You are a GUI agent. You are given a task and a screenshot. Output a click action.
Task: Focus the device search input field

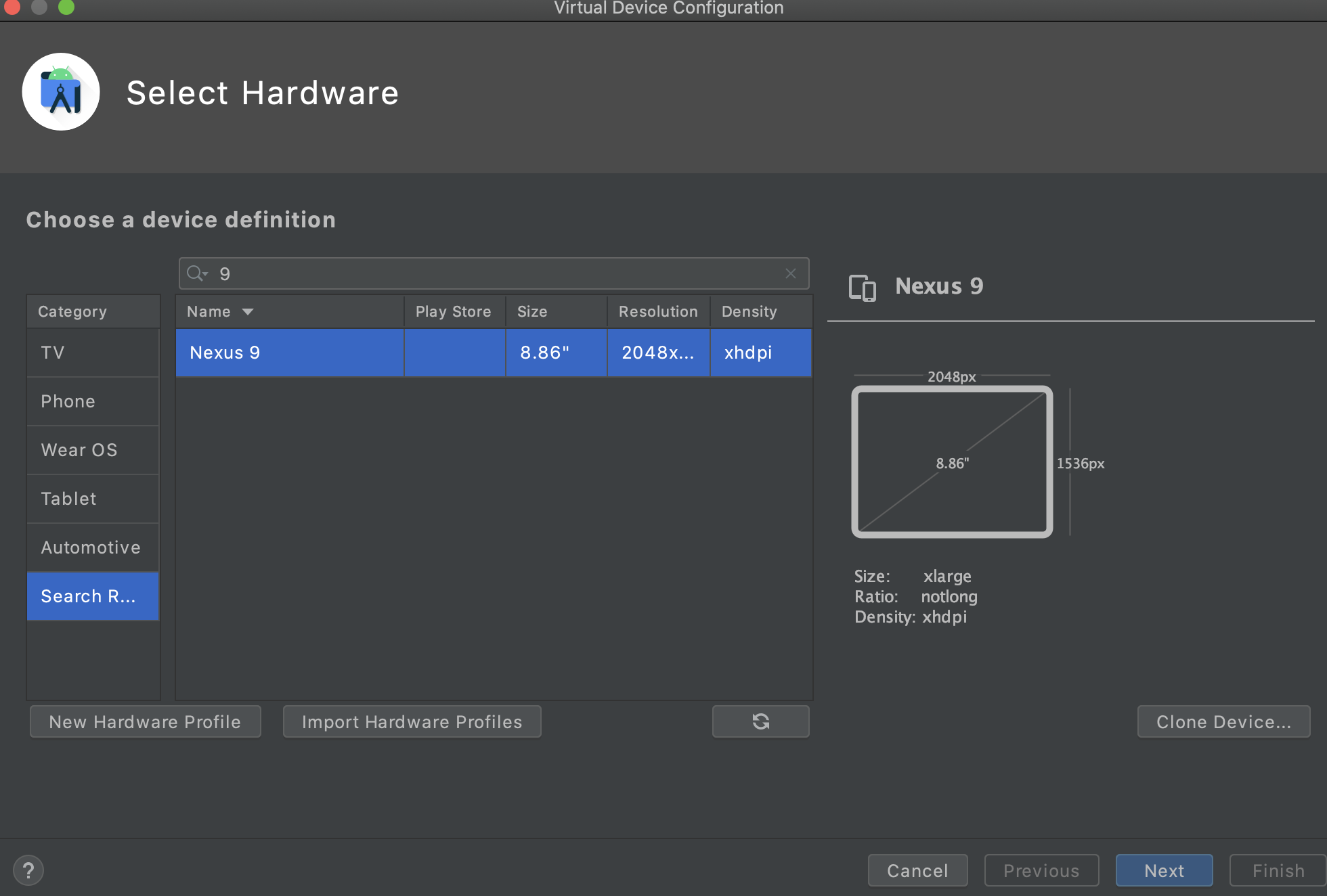tap(494, 273)
